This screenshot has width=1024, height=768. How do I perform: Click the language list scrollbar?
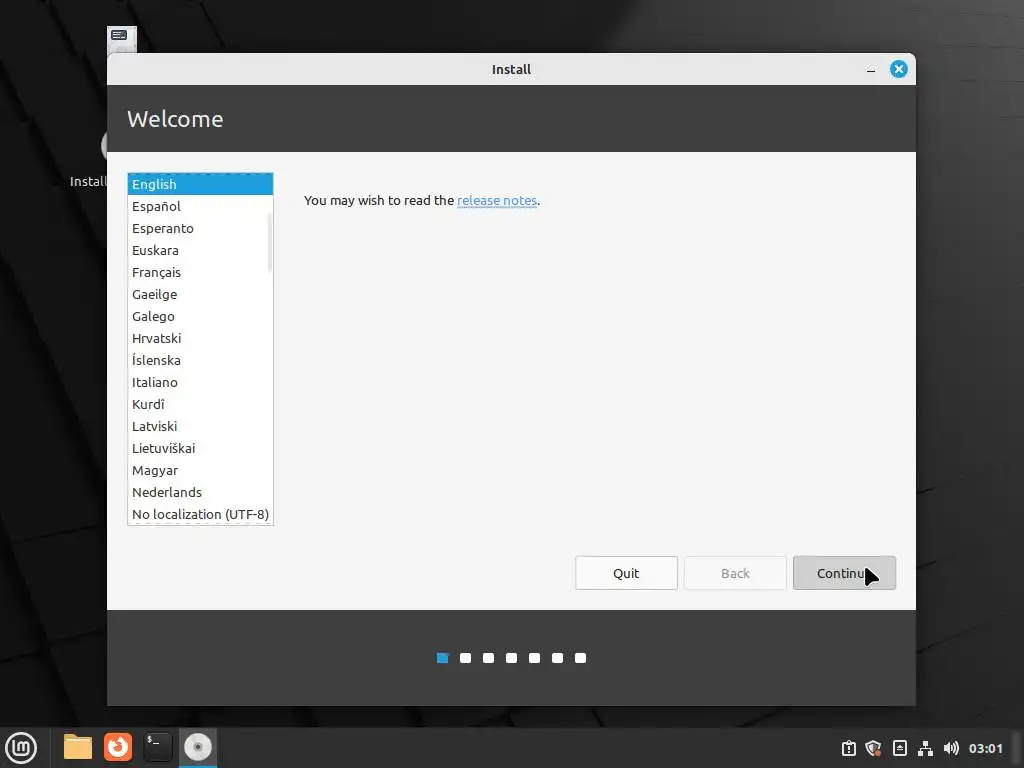click(x=270, y=243)
